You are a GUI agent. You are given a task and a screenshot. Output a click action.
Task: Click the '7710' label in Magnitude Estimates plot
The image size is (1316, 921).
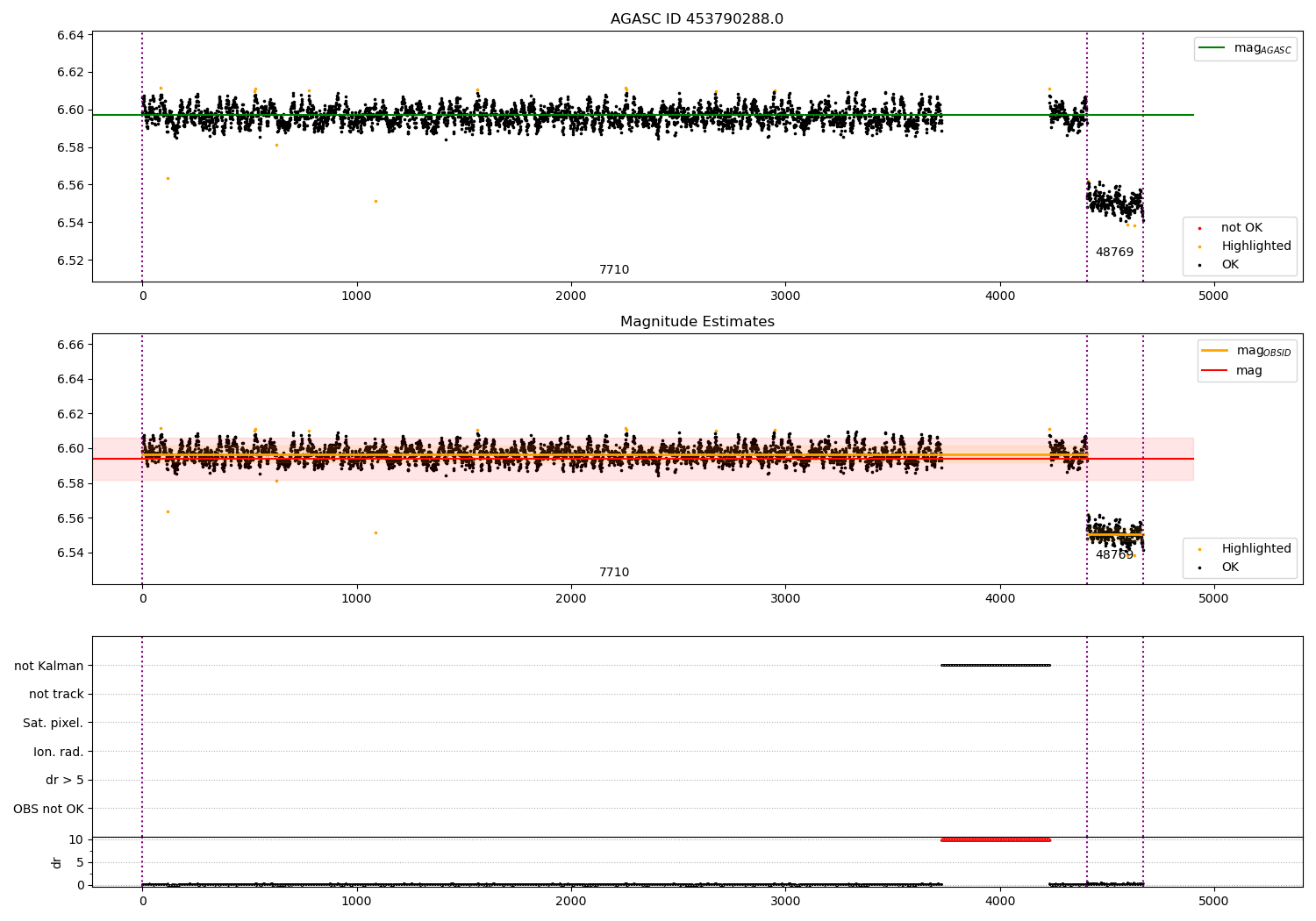(614, 573)
